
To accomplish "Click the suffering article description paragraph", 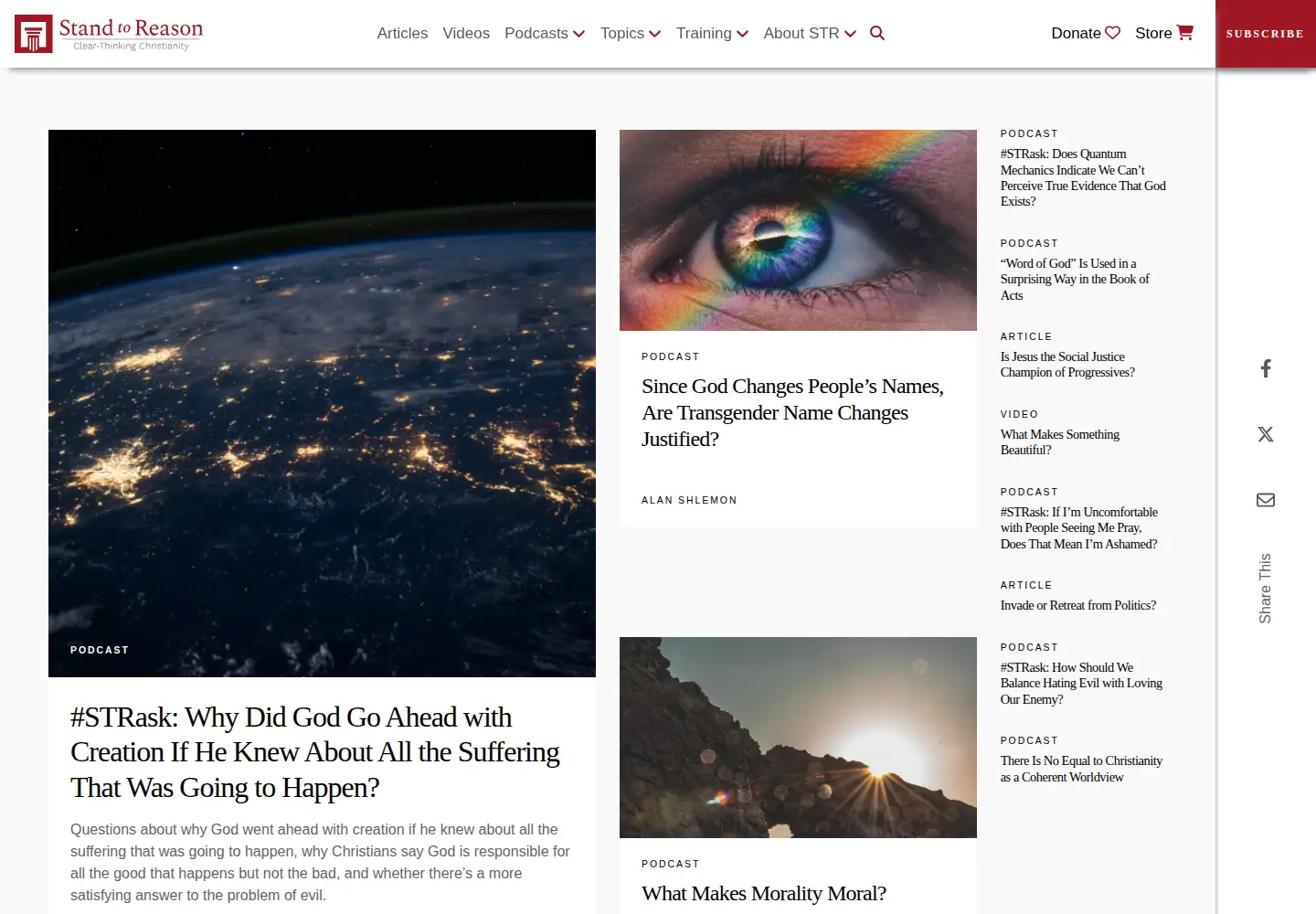I will coord(321,862).
